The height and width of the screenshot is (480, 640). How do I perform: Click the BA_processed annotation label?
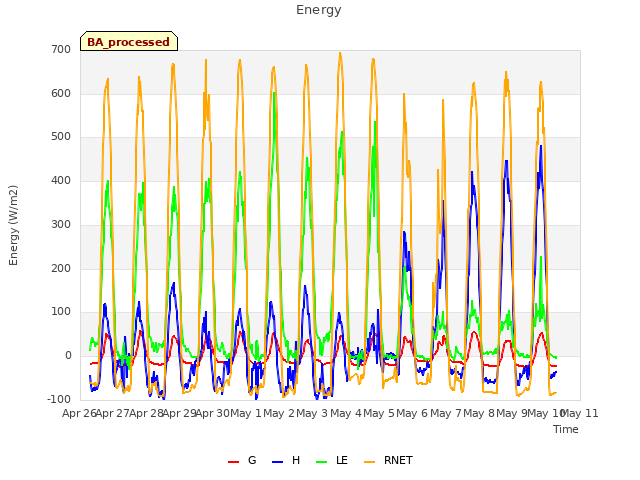tap(129, 42)
